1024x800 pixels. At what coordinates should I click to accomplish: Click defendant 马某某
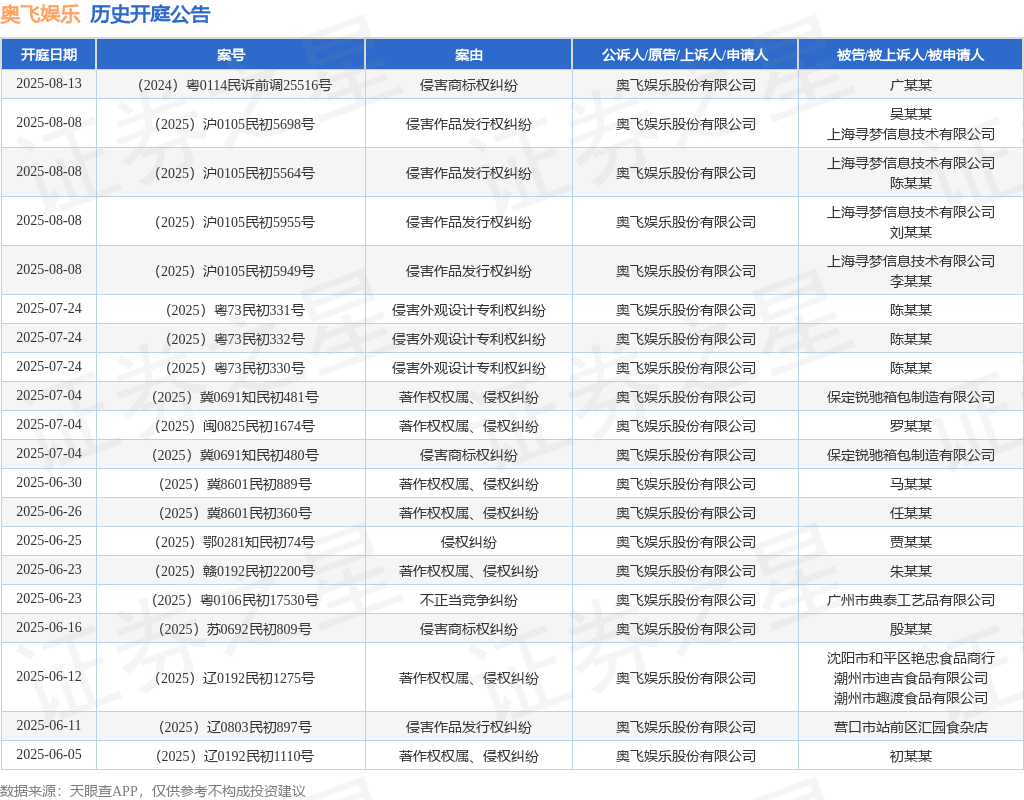(x=910, y=485)
